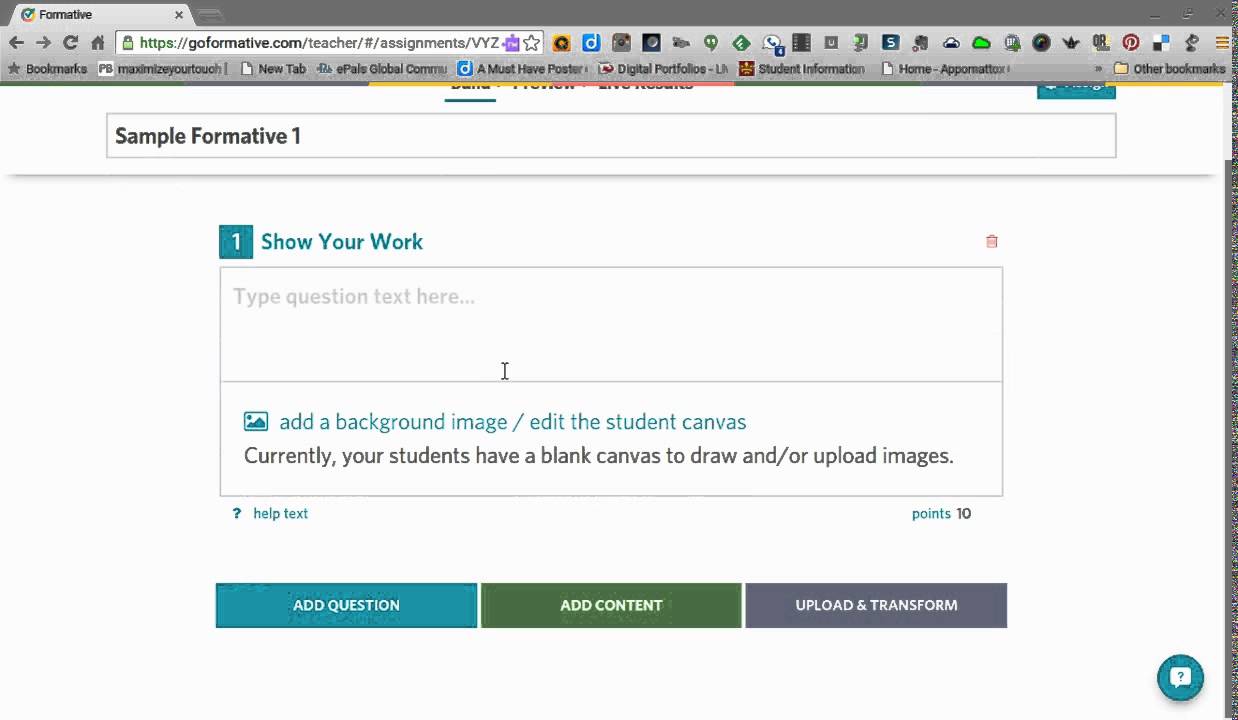This screenshot has height=720, width=1238.
Task: Click the blue Diigo extension icon
Action: pyautogui.click(x=591, y=43)
